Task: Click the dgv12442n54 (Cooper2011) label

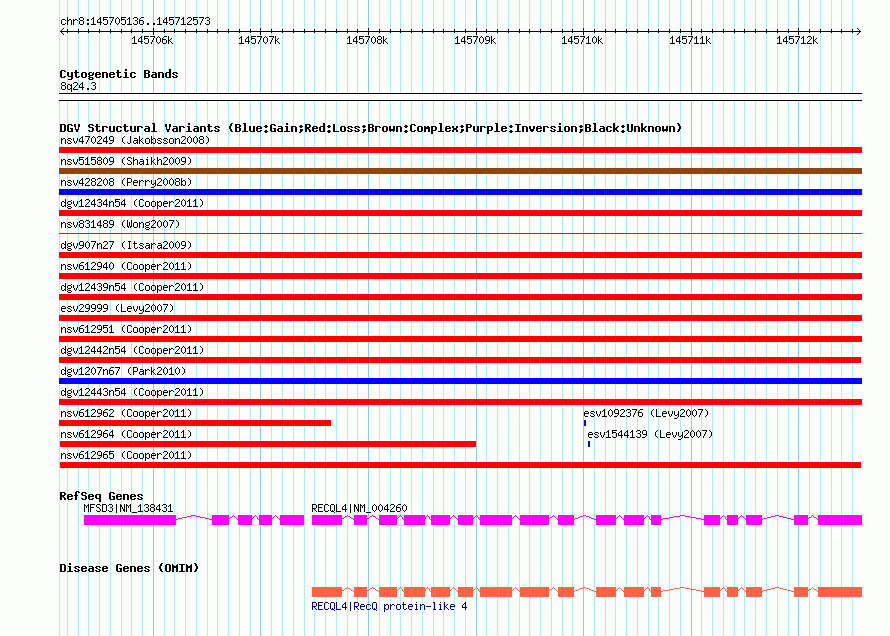Action: (132, 350)
